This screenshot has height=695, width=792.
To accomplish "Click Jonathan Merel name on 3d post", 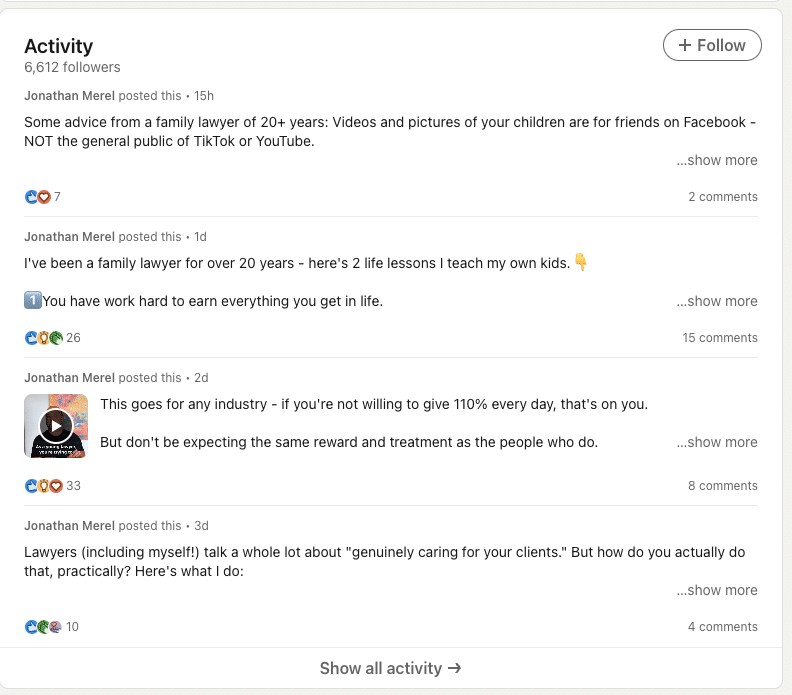I will (70, 525).
